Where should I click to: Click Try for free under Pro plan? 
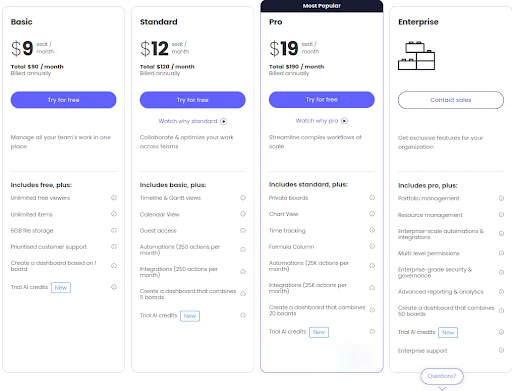click(x=322, y=100)
